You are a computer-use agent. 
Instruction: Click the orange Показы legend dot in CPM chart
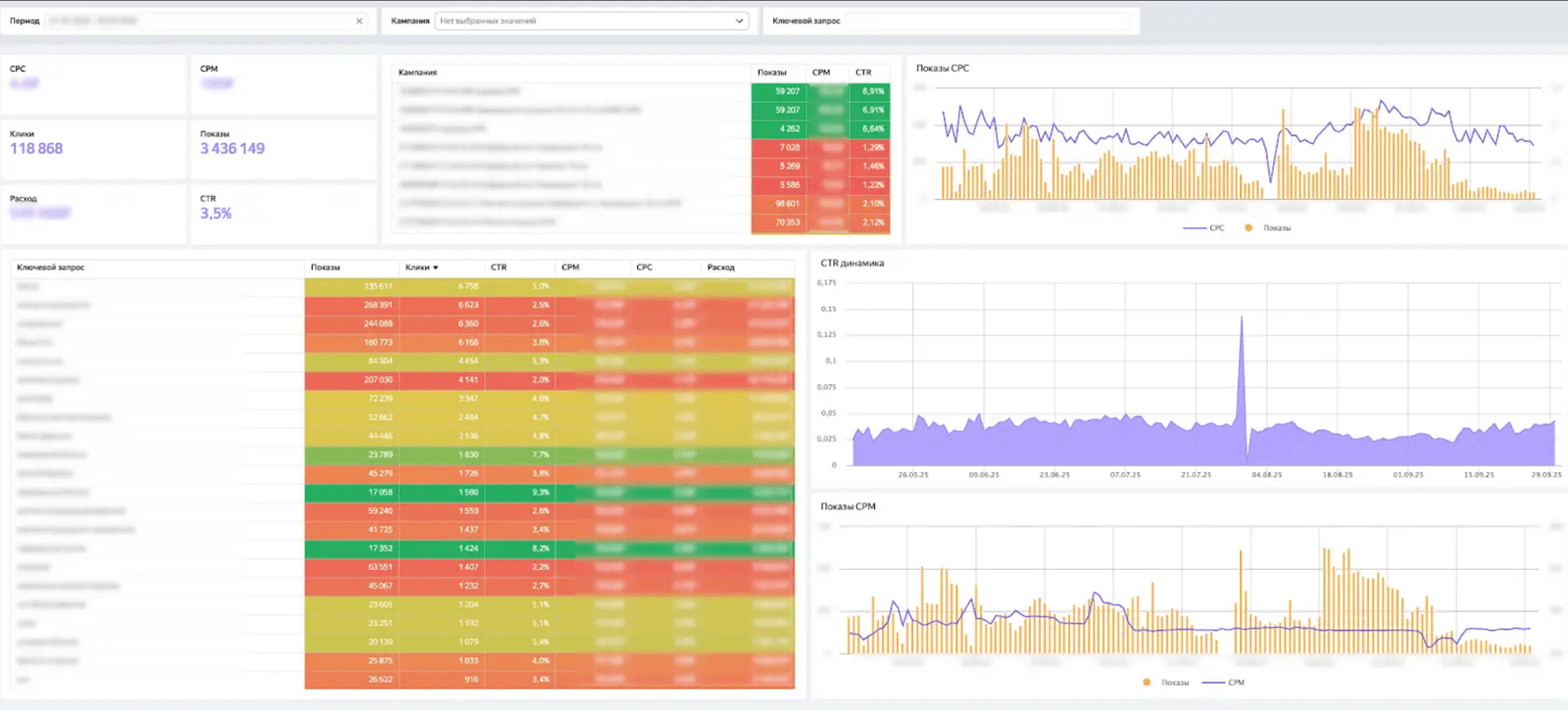tap(1147, 683)
